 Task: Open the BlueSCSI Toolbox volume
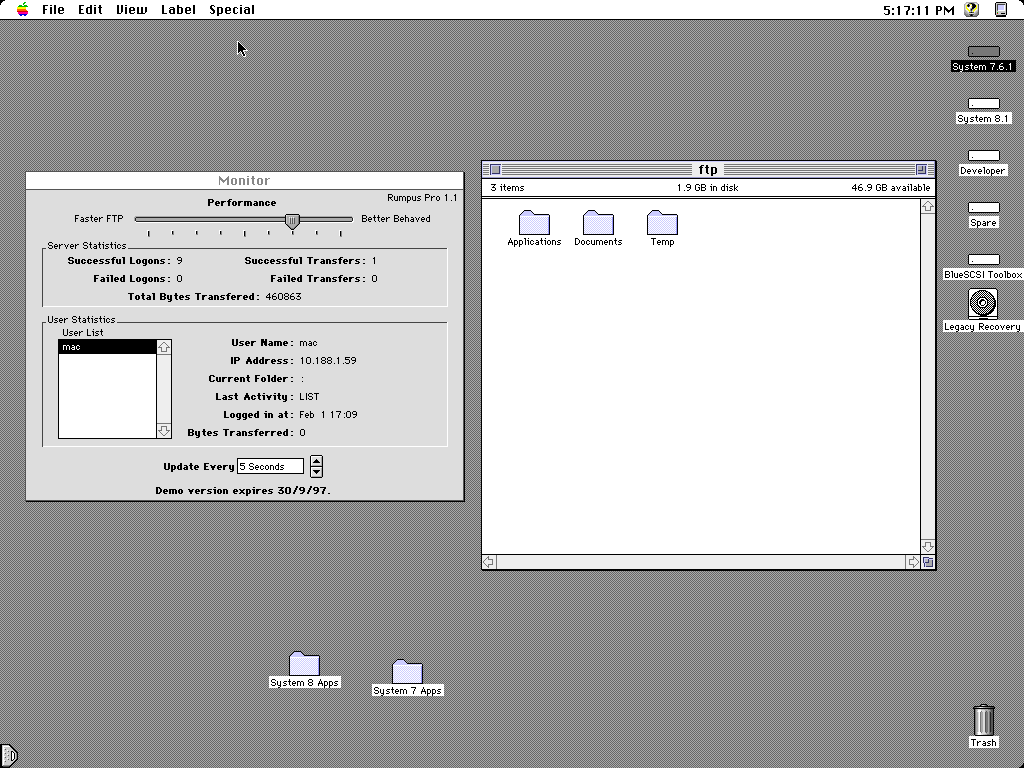point(983,257)
